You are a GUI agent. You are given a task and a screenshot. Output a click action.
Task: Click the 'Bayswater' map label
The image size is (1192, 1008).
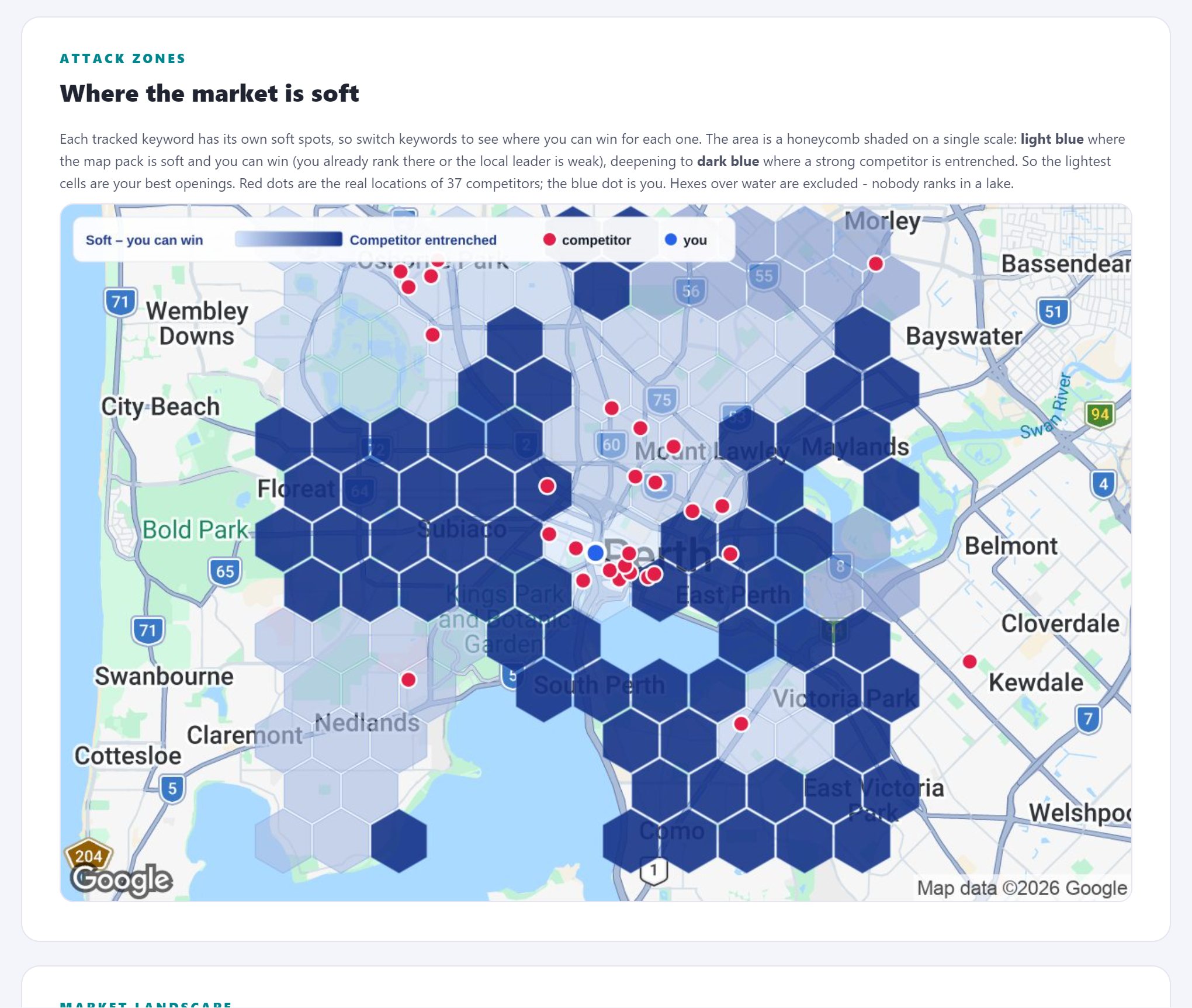[964, 336]
